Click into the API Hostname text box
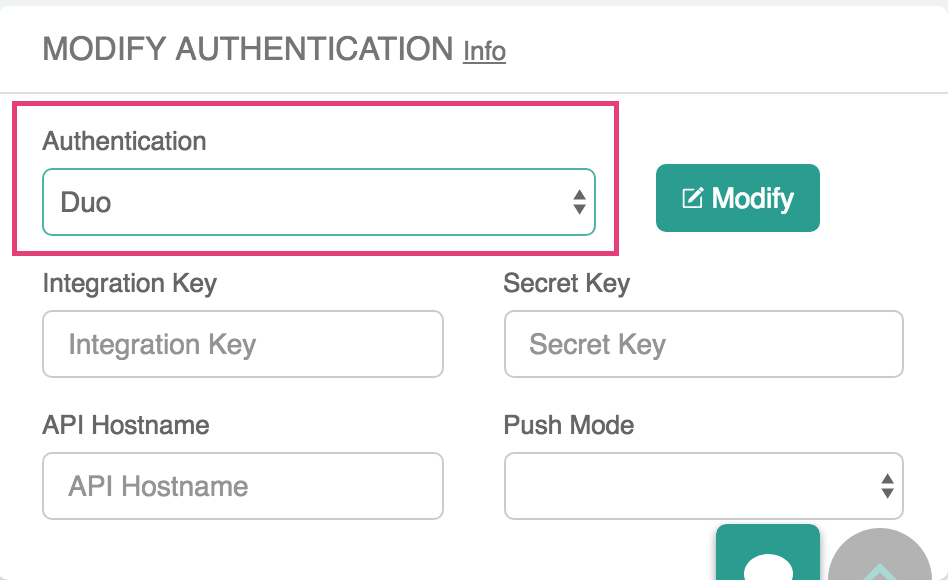The height and width of the screenshot is (580, 948). (x=243, y=486)
